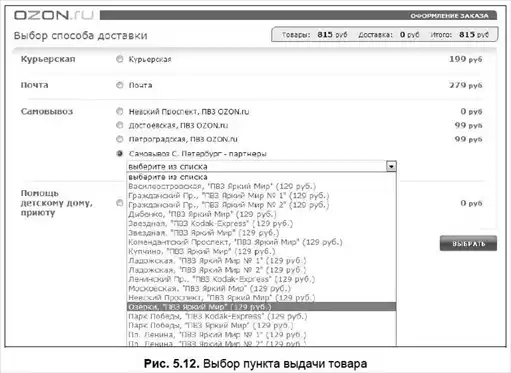
Task: Click the ВЫБРАТЬ button
Action: [x=468, y=243]
